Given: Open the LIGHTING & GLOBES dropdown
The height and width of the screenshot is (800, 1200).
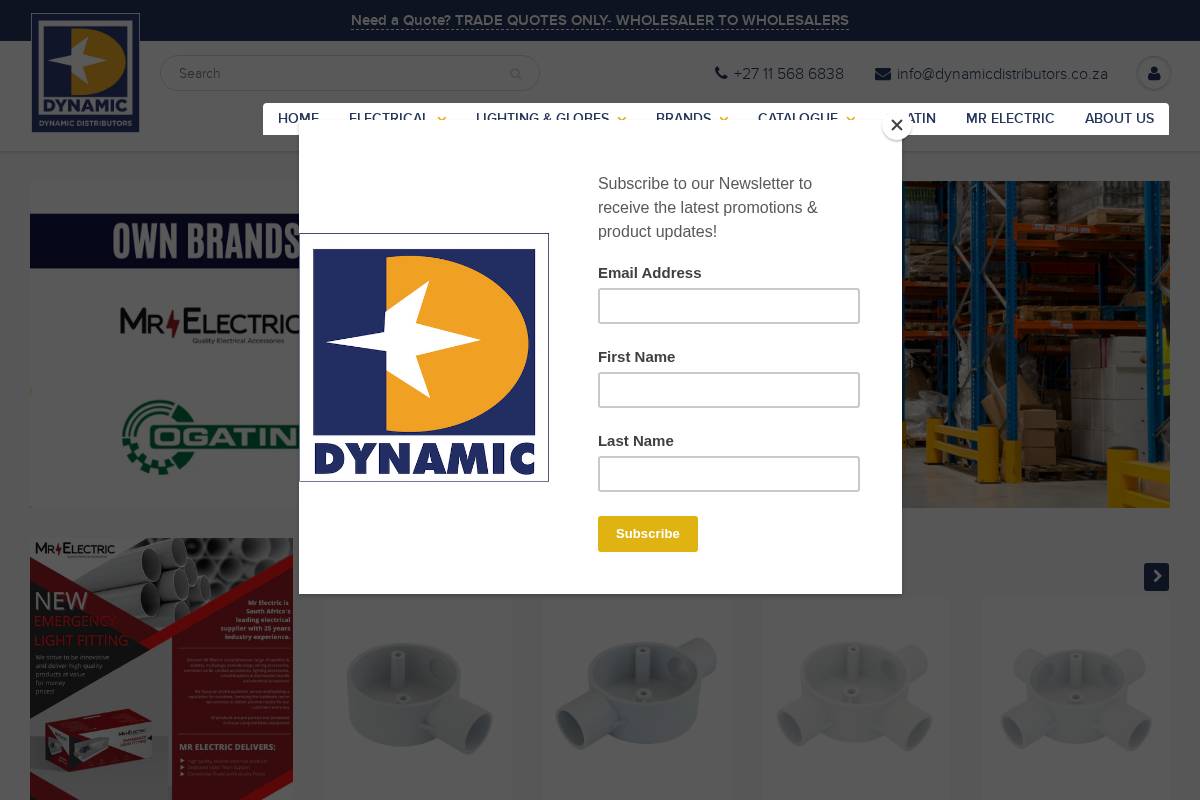Looking at the screenshot, I should pyautogui.click(x=543, y=119).
